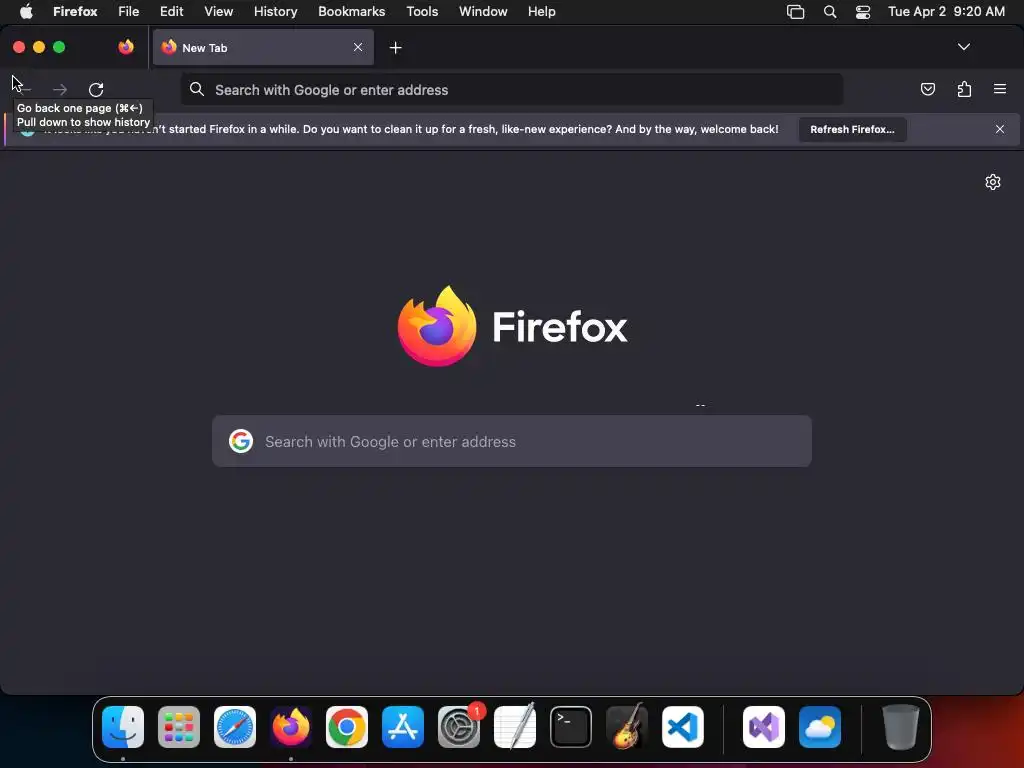Open the Bookmarks menu

coord(351,11)
